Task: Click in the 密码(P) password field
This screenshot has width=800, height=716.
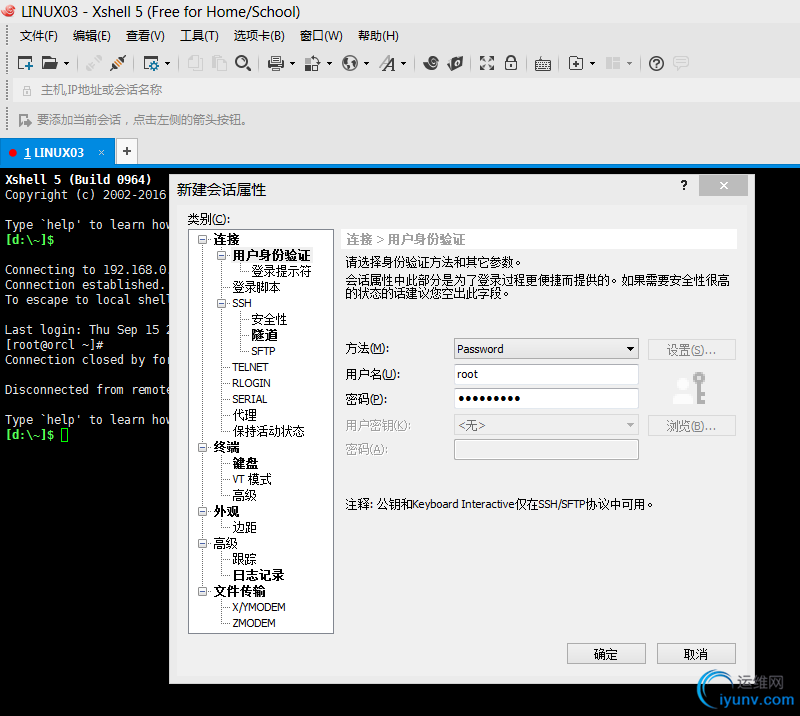Action: point(546,399)
